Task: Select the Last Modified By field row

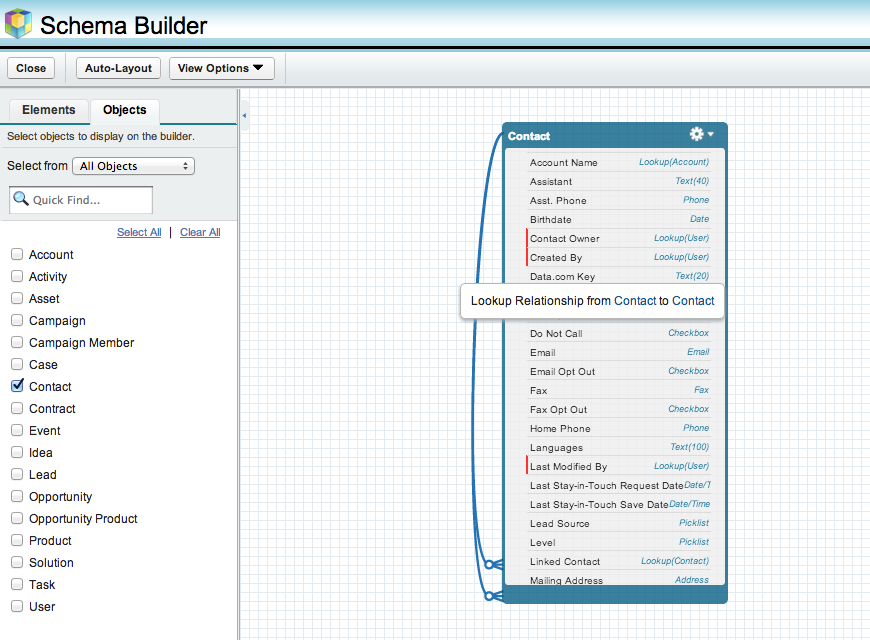Action: 618,466
